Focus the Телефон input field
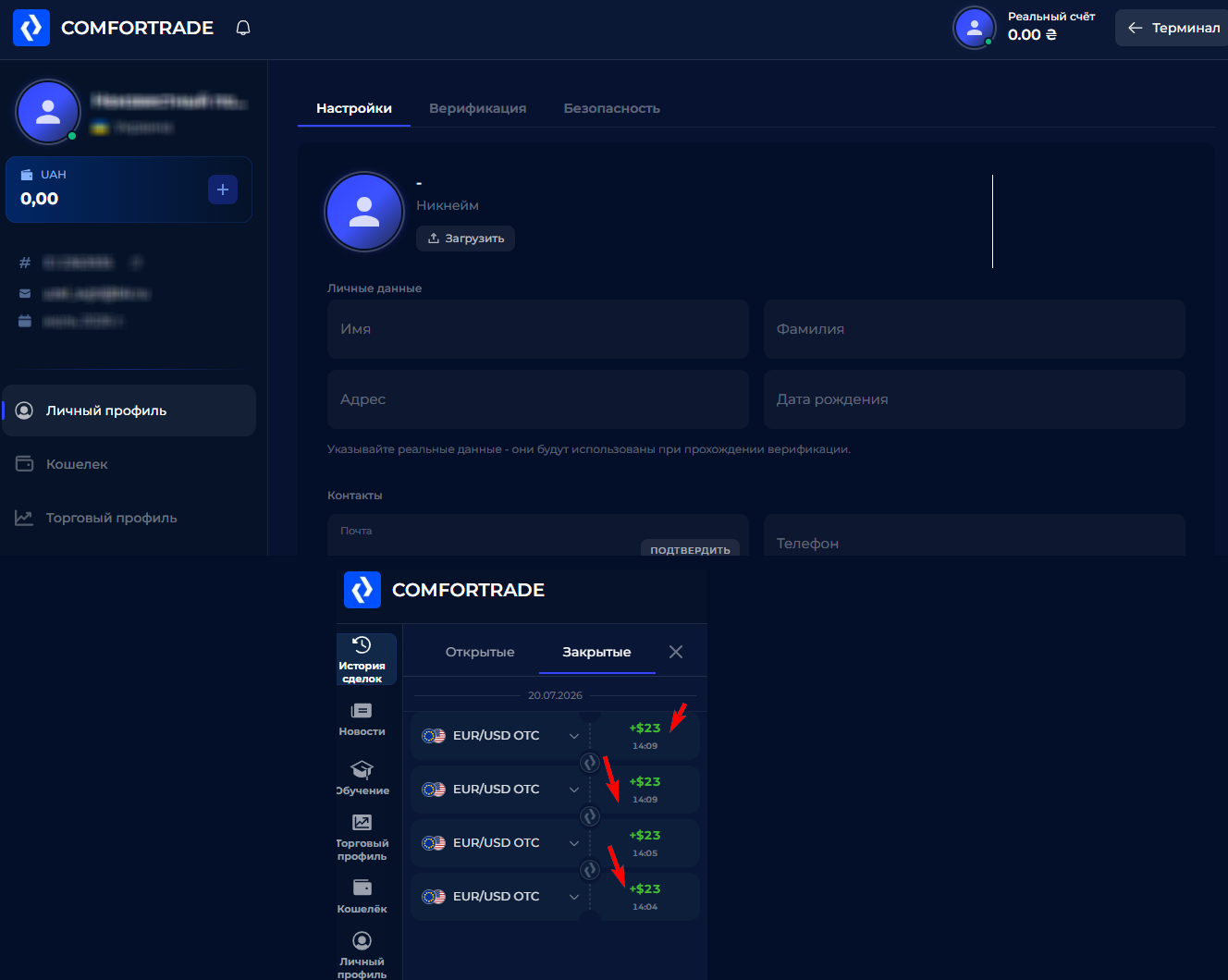The image size is (1228, 980). click(x=975, y=535)
